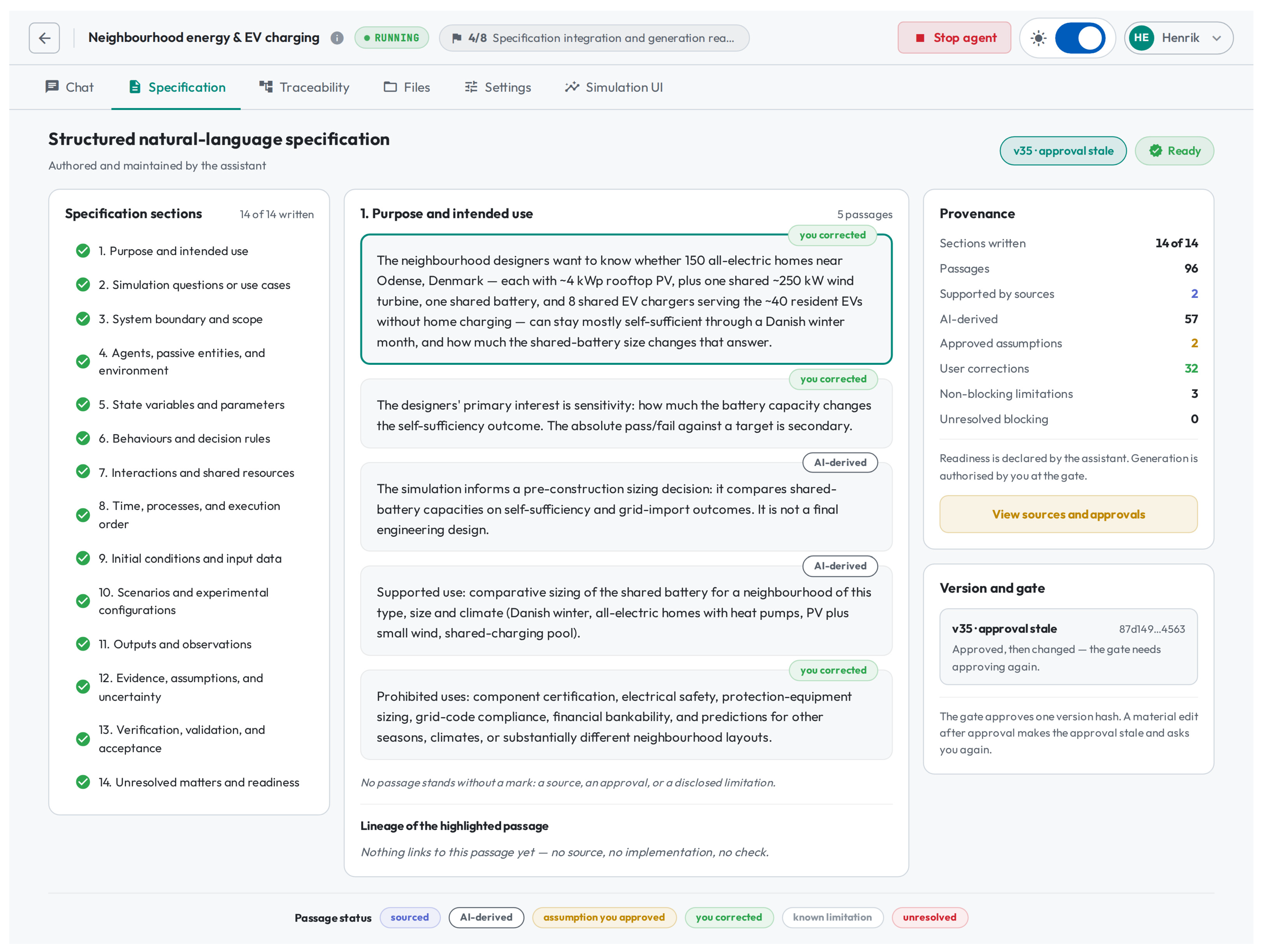Open the Traceability tab
The height and width of the screenshot is (952, 1263).
[304, 87]
